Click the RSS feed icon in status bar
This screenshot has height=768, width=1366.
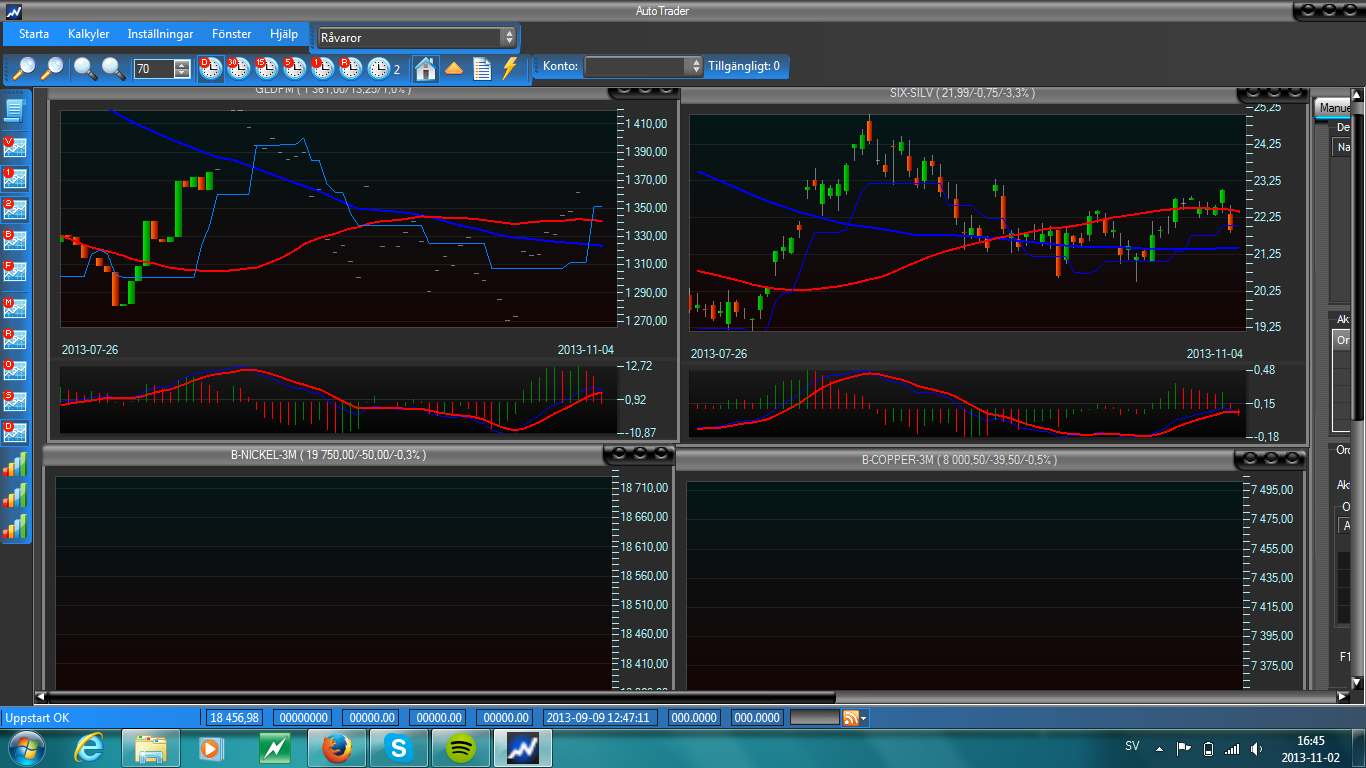(851, 717)
